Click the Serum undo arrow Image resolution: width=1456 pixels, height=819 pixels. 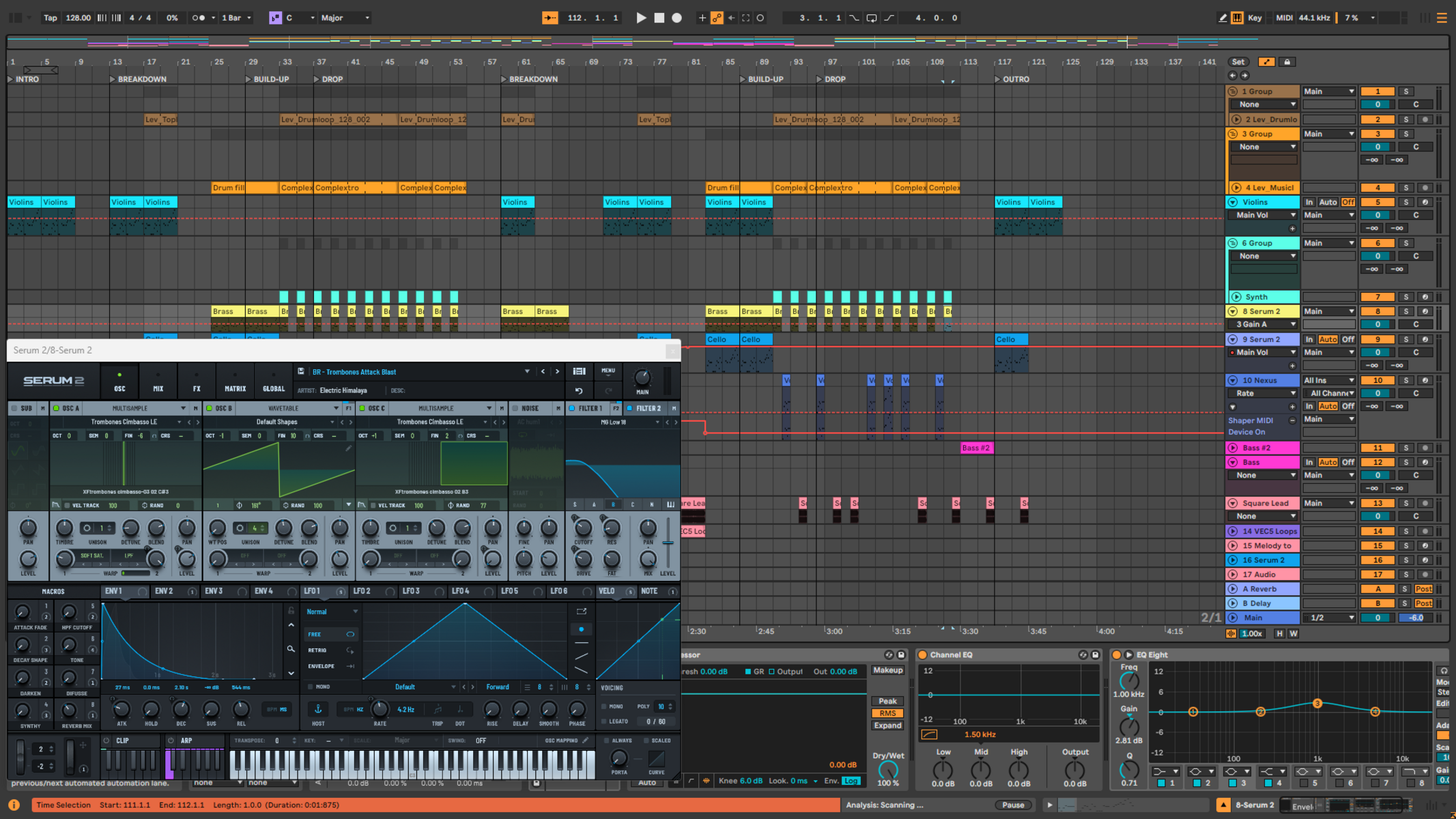[579, 391]
